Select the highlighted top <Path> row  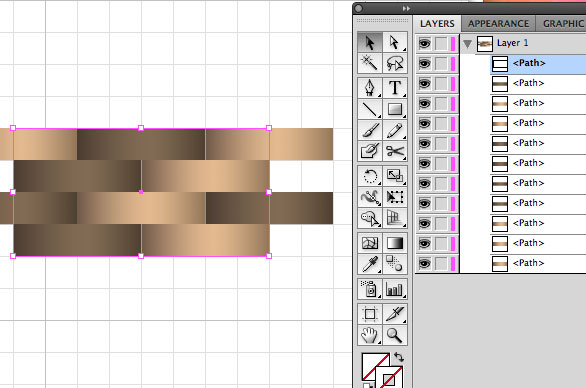[x=538, y=63]
